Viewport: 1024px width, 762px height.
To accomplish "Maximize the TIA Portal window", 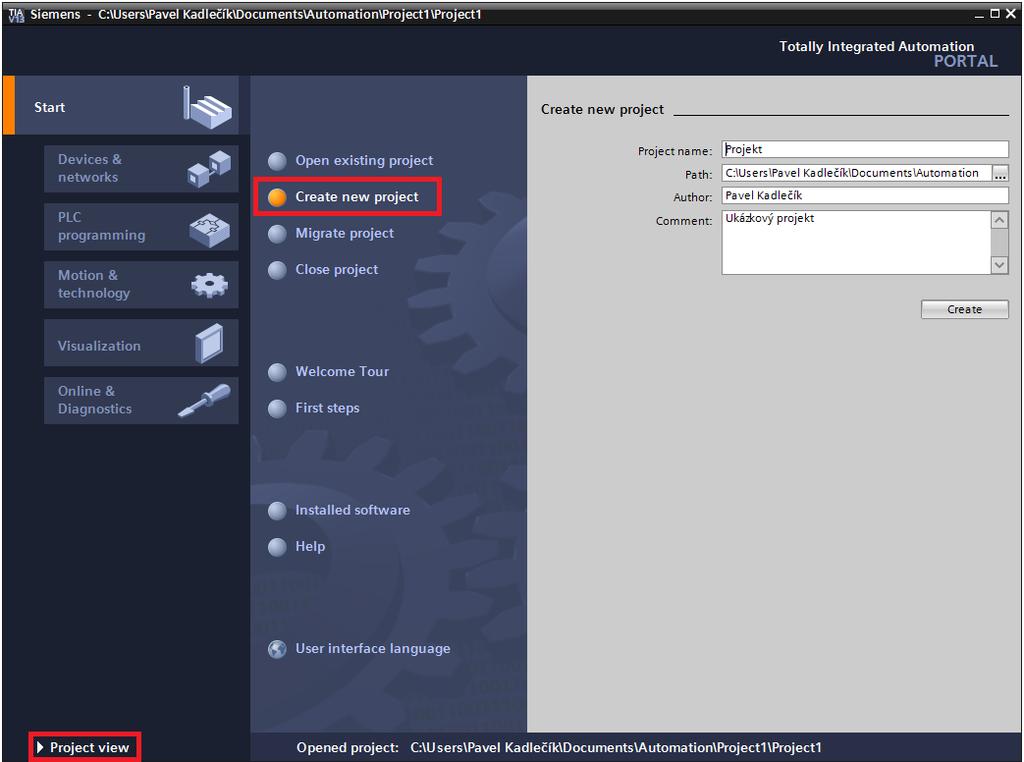I will (995, 14).
